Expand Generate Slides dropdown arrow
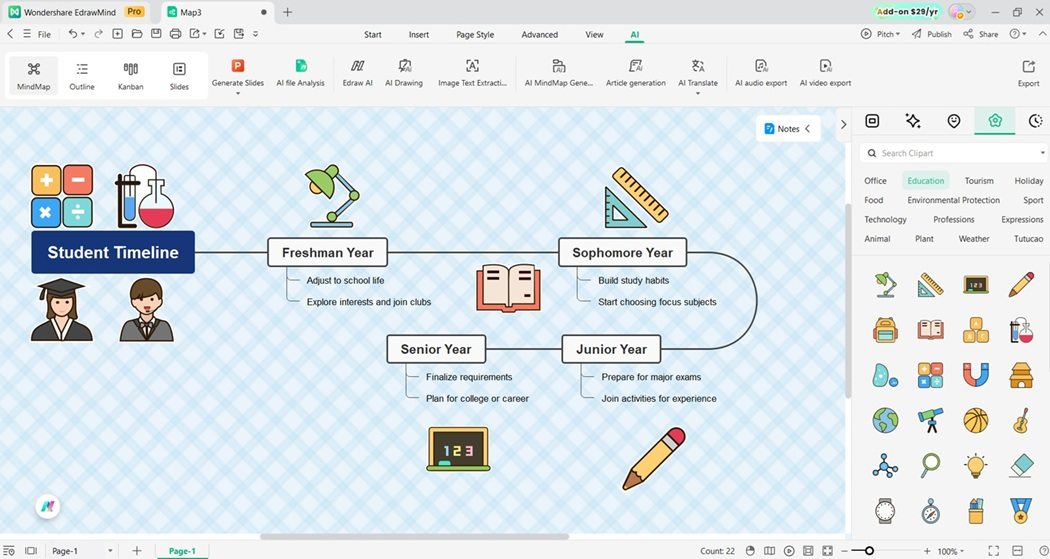 [x=237, y=94]
